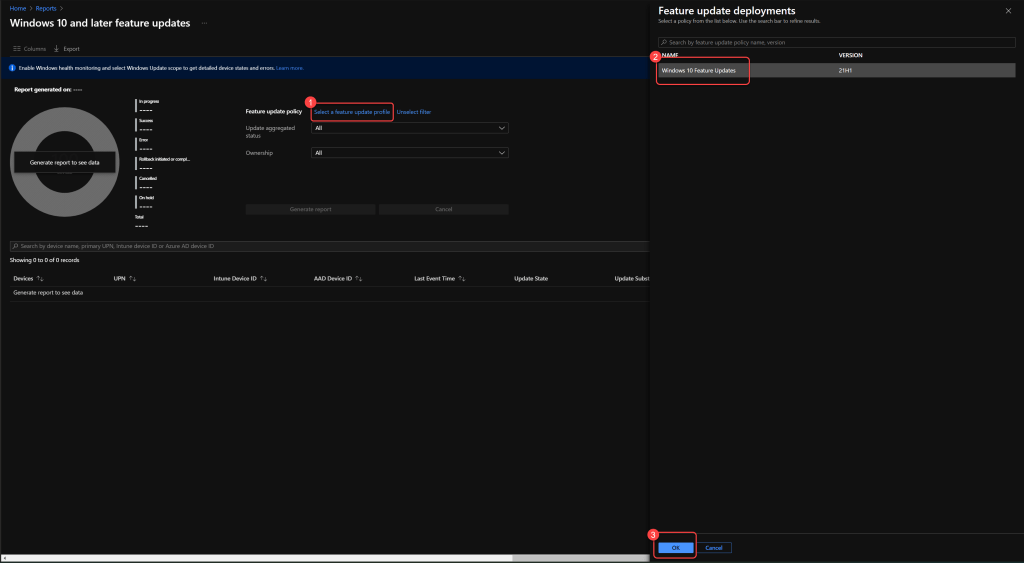
Task: Click the Columns icon in the toolbar
Action: (17, 48)
